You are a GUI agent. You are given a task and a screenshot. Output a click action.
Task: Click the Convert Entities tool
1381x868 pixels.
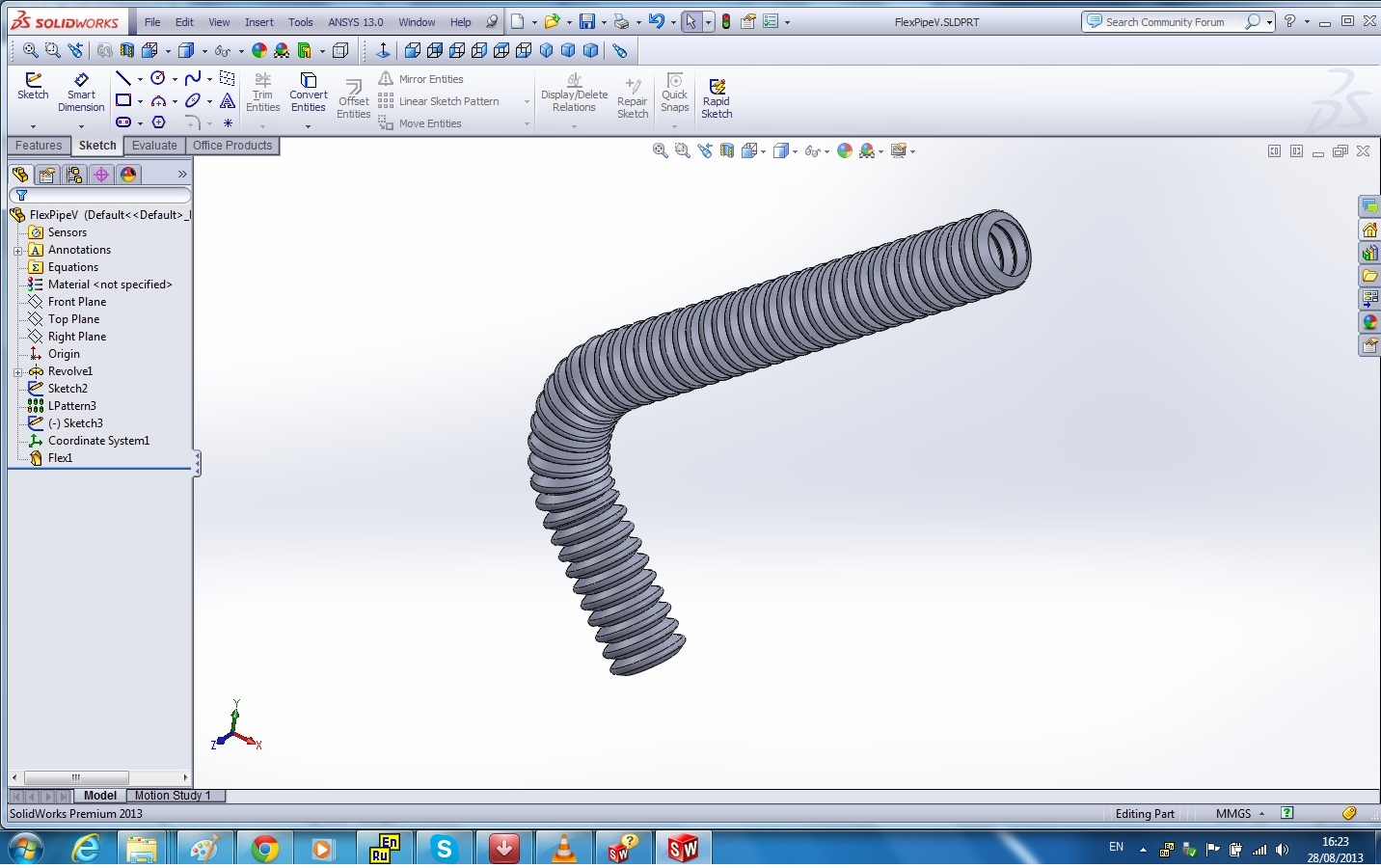pyautogui.click(x=309, y=92)
